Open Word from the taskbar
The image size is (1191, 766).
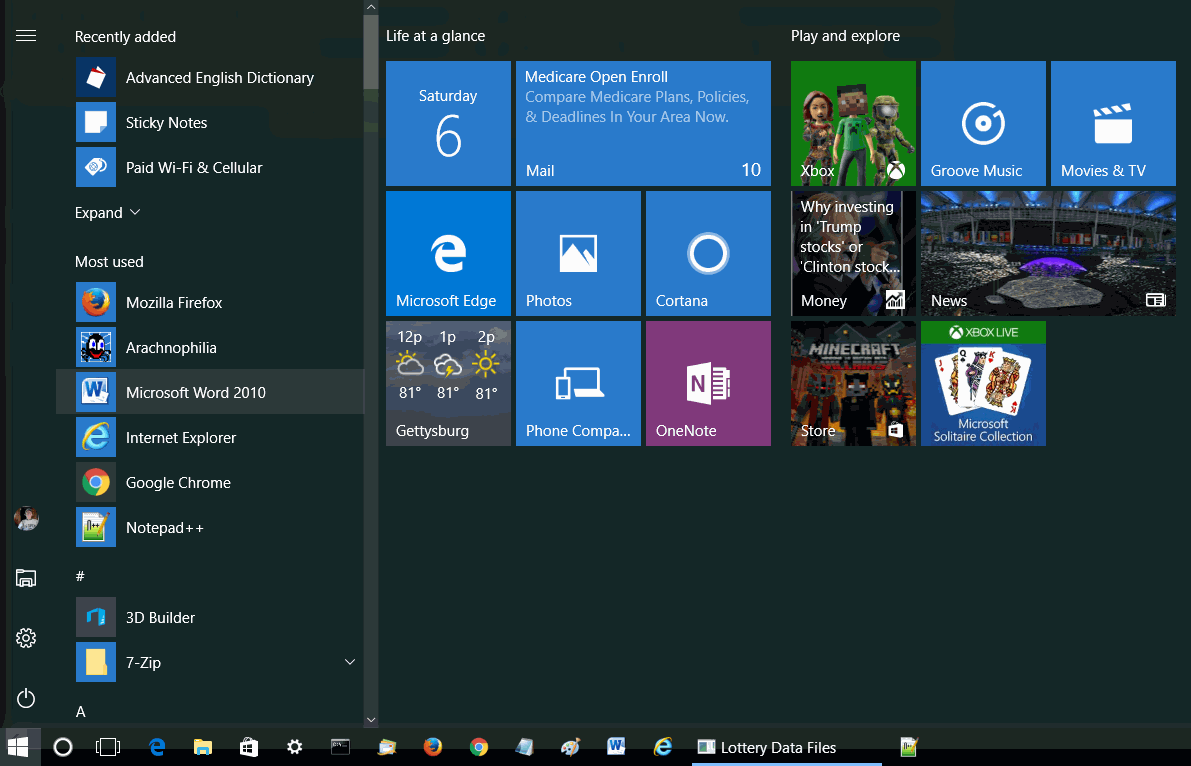coord(616,747)
